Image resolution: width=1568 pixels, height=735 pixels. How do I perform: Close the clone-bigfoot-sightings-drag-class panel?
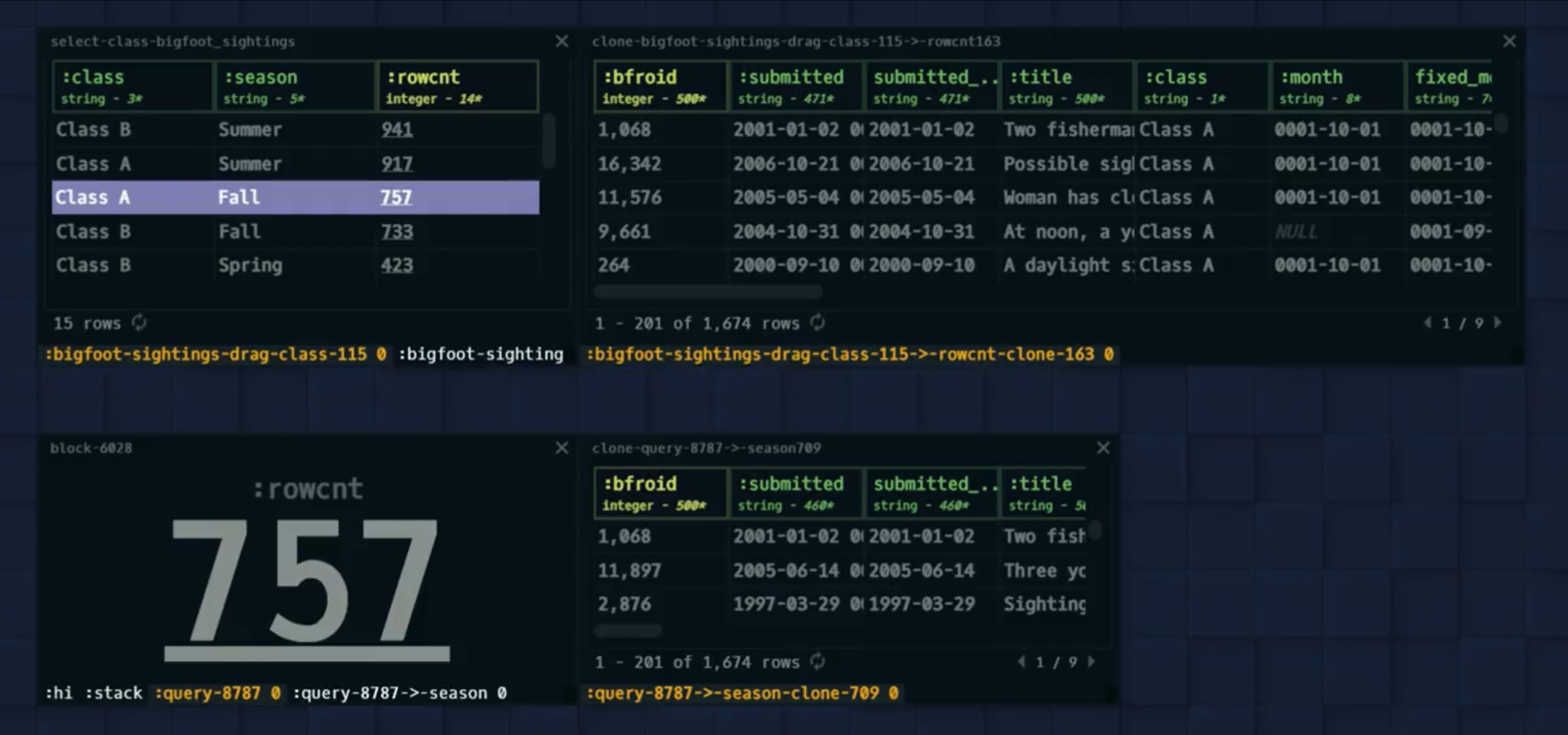pyautogui.click(x=1509, y=42)
